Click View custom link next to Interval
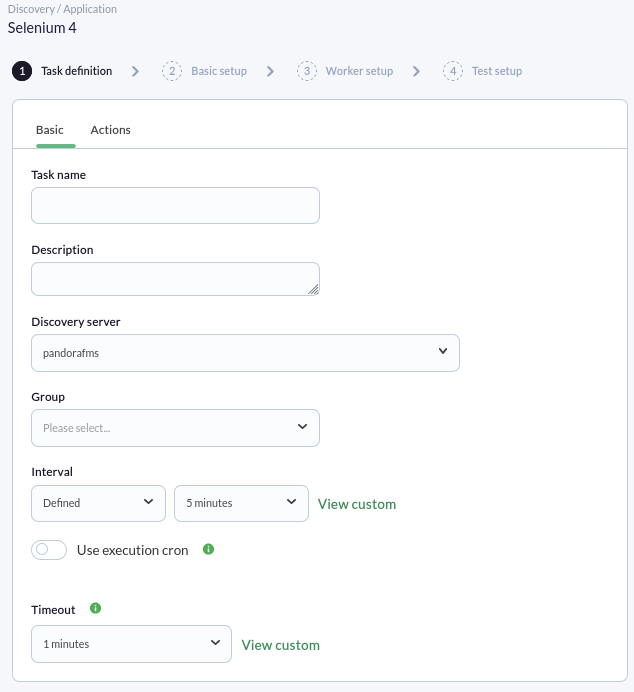This screenshot has height=692, width=634. pos(357,504)
